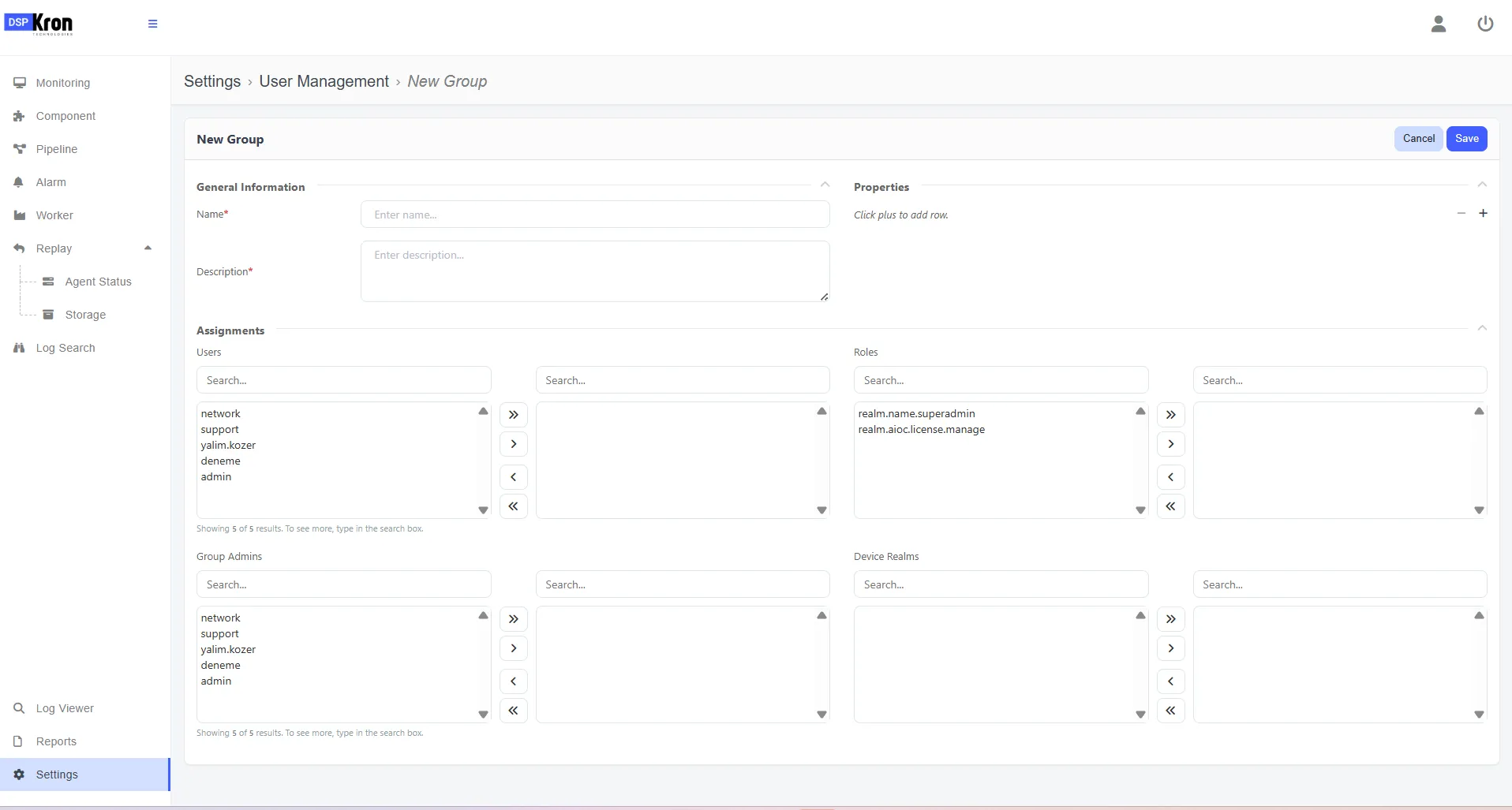Move all roles left with double arrow
1512x810 pixels.
click(1171, 506)
